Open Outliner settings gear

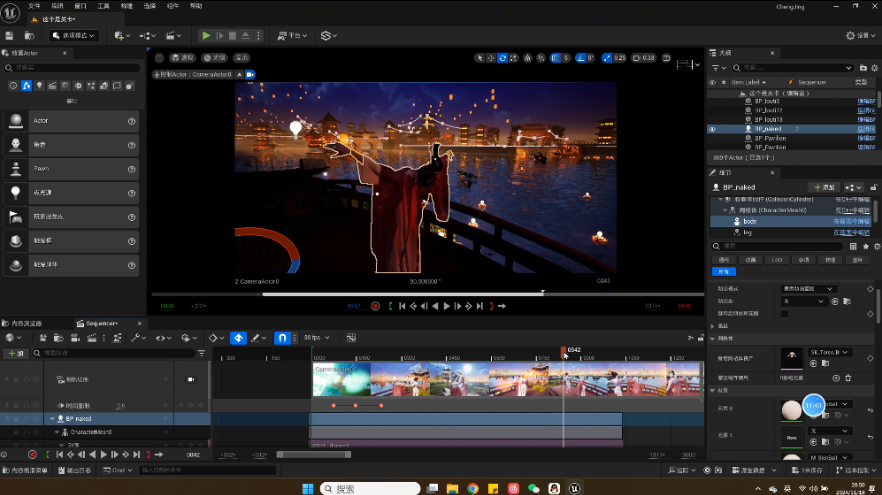(875, 68)
